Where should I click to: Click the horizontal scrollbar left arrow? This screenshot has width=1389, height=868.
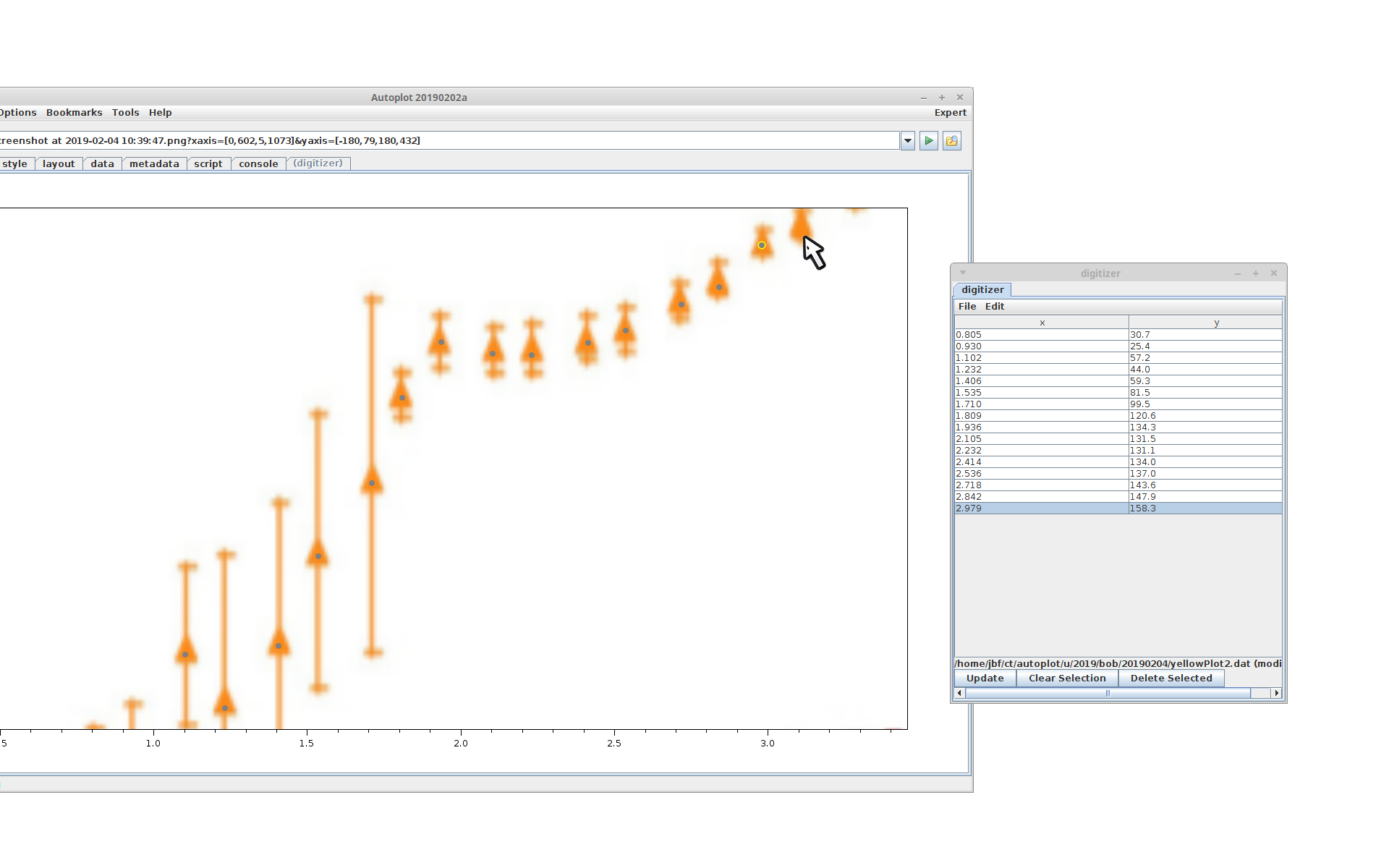click(960, 693)
